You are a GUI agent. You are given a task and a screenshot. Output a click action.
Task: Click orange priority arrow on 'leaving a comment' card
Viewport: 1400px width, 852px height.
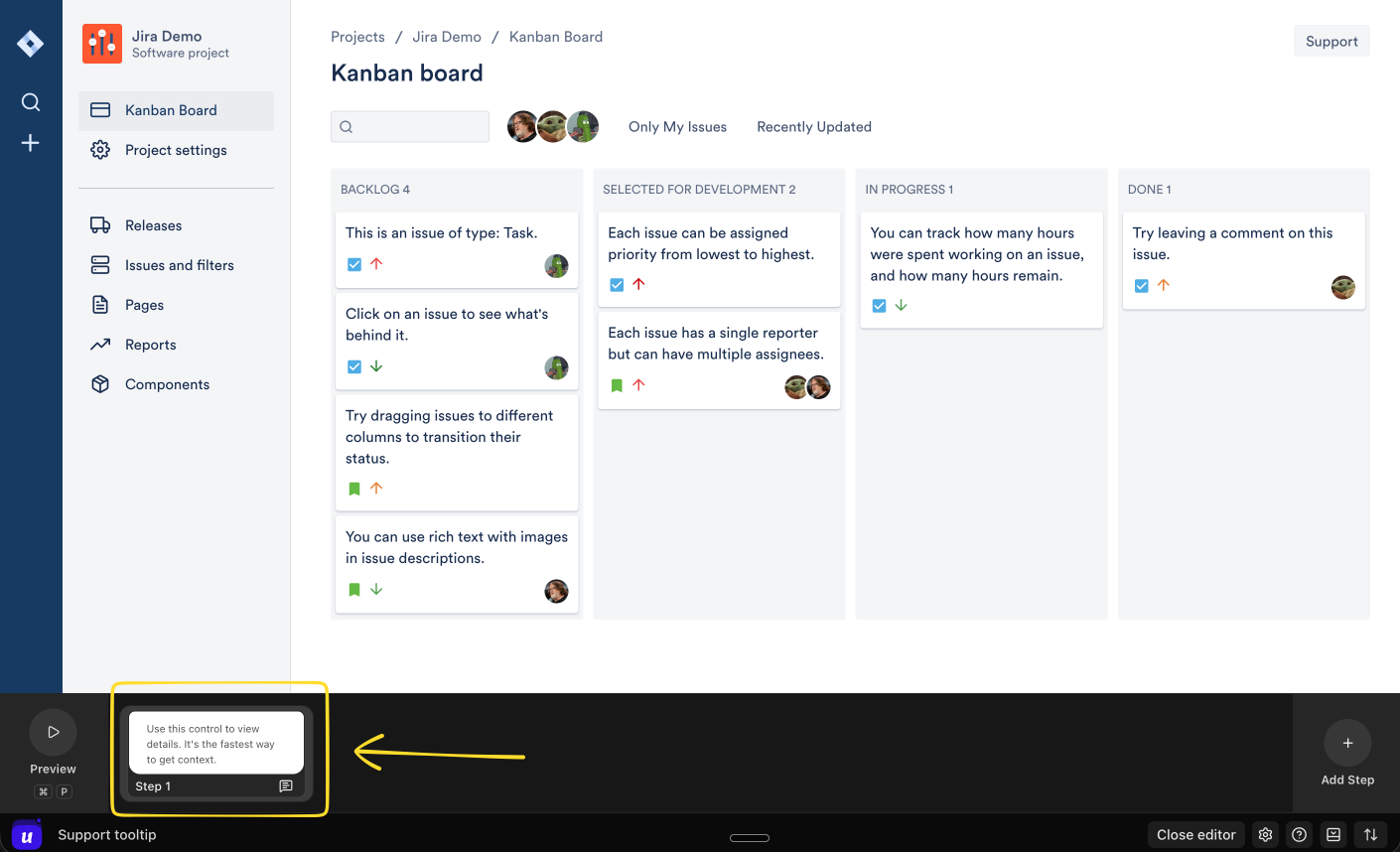point(1163,286)
